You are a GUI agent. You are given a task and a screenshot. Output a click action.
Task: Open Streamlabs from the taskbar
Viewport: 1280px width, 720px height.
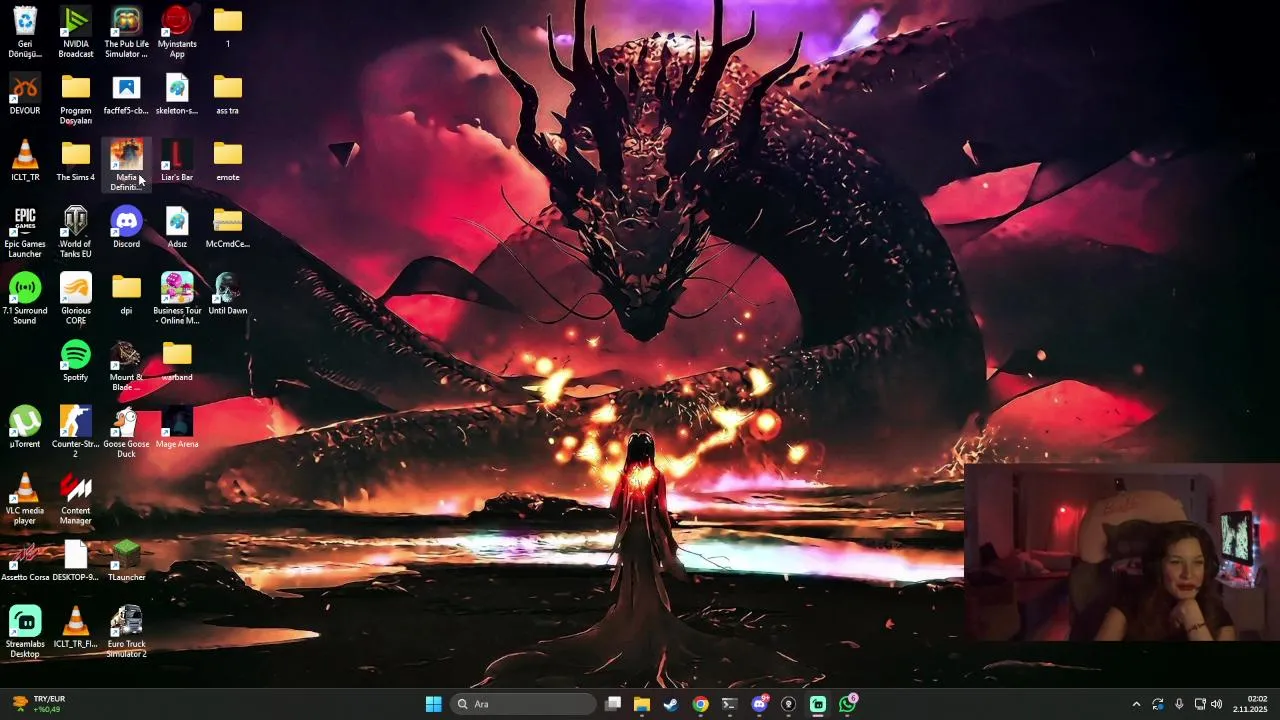pos(818,704)
